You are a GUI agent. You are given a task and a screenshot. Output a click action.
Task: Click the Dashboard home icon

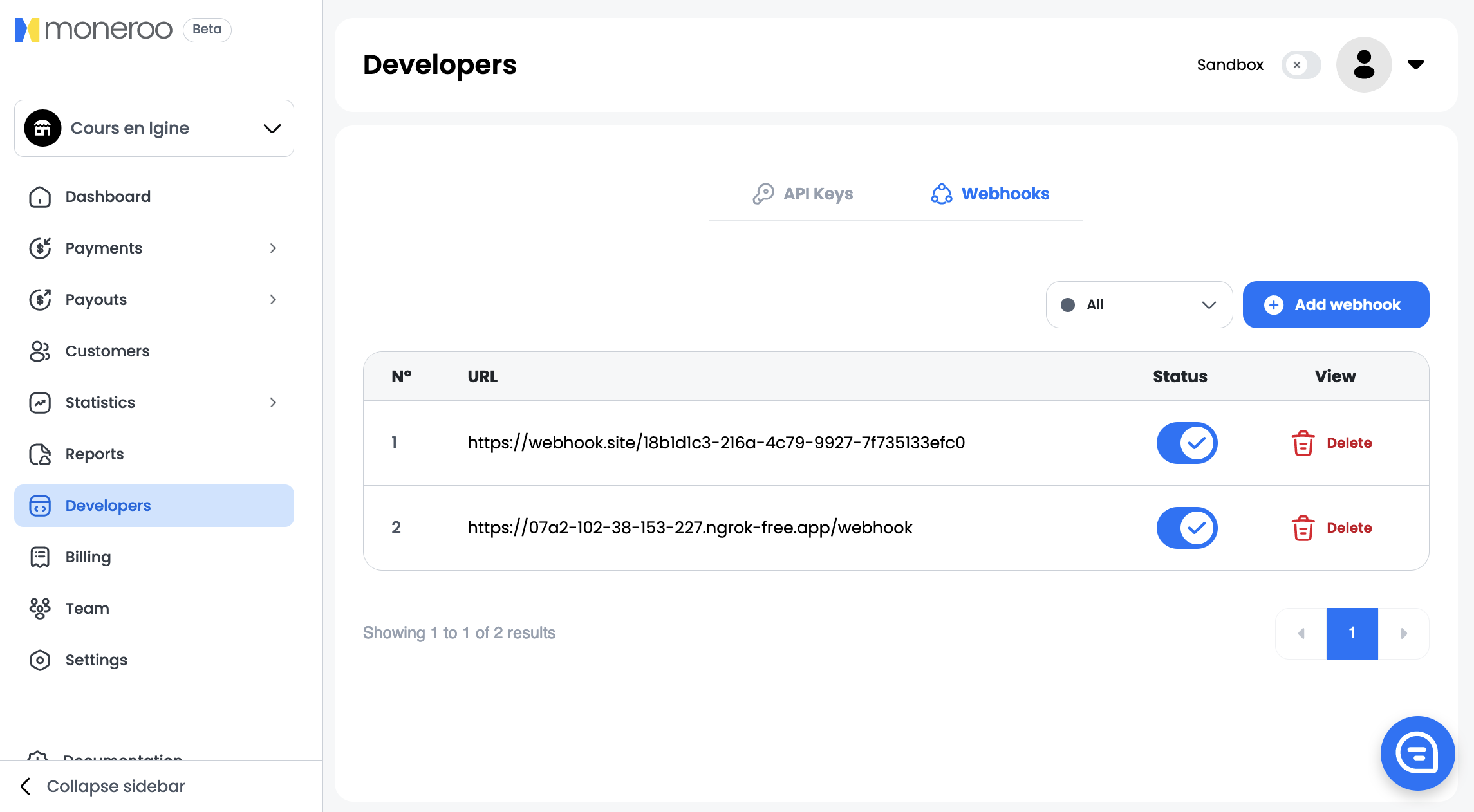[x=40, y=197]
